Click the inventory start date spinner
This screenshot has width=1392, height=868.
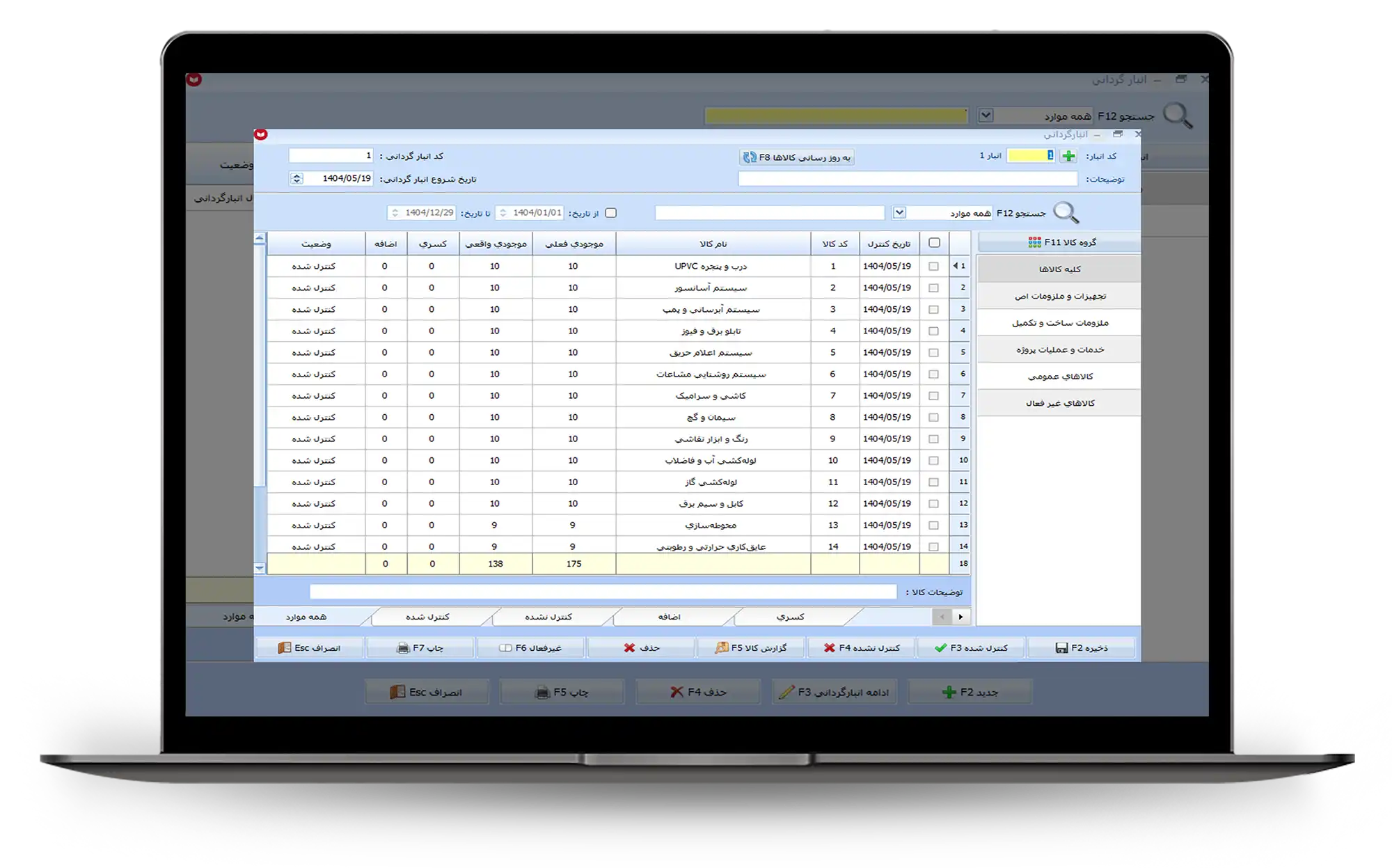(x=296, y=178)
